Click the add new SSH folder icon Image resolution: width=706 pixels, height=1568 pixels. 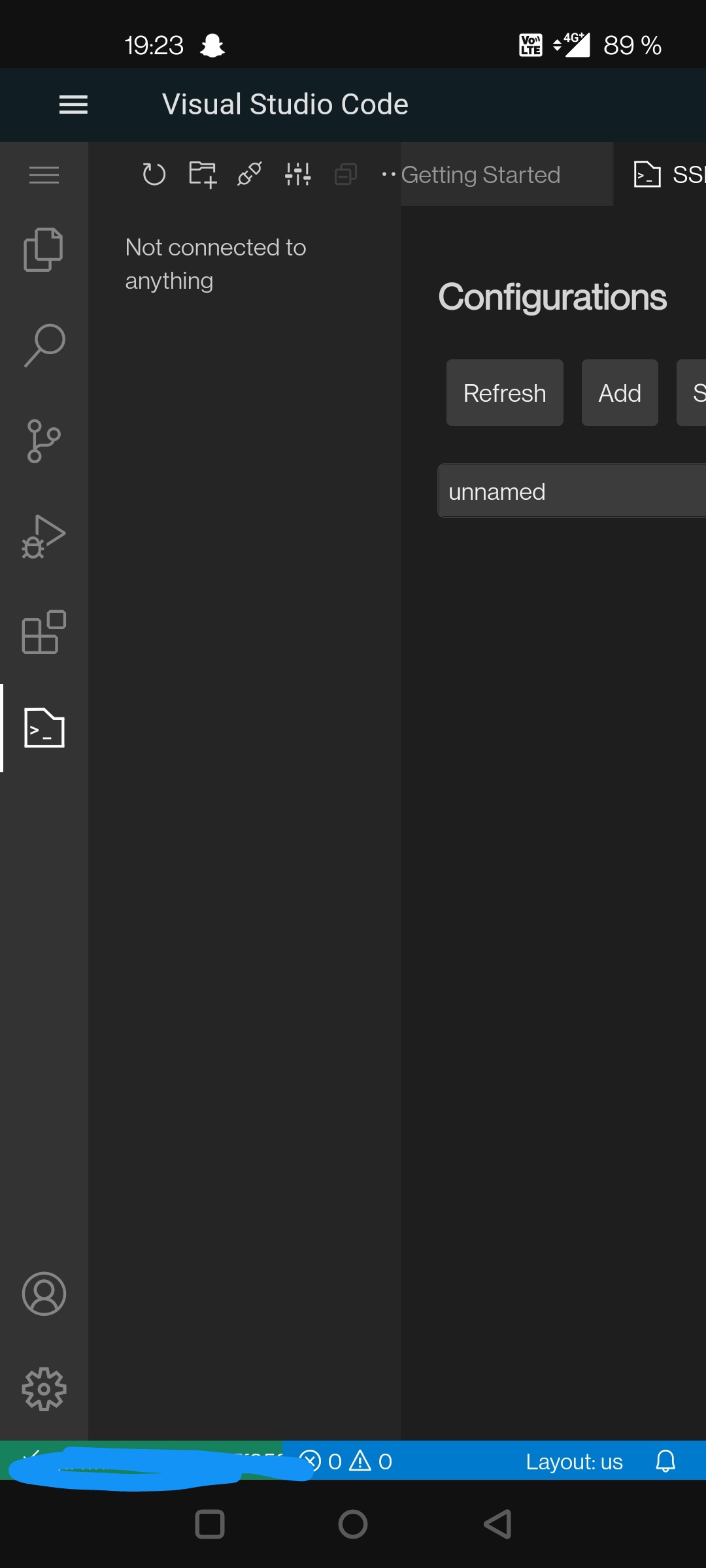pyautogui.click(x=201, y=174)
